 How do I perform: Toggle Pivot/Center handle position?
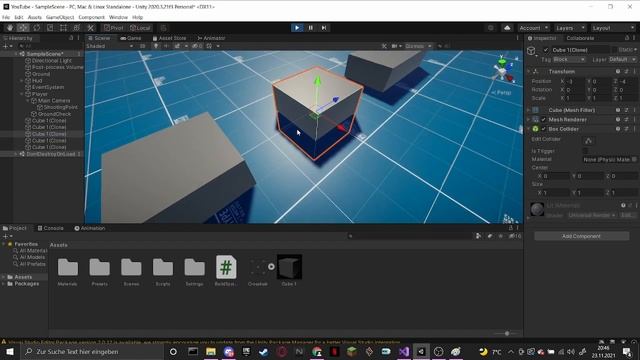113,28
